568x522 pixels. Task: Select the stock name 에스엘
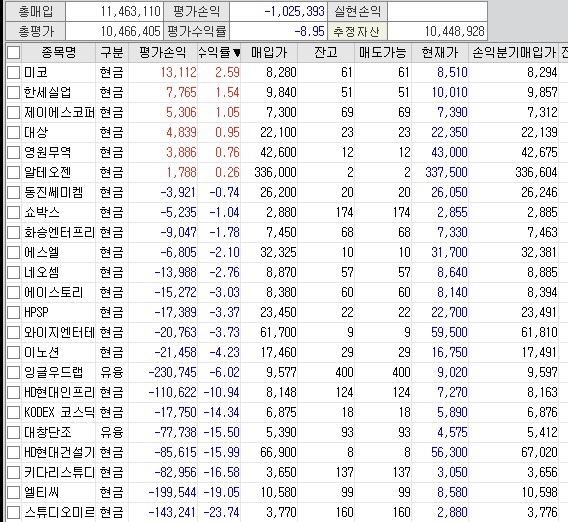(42, 252)
